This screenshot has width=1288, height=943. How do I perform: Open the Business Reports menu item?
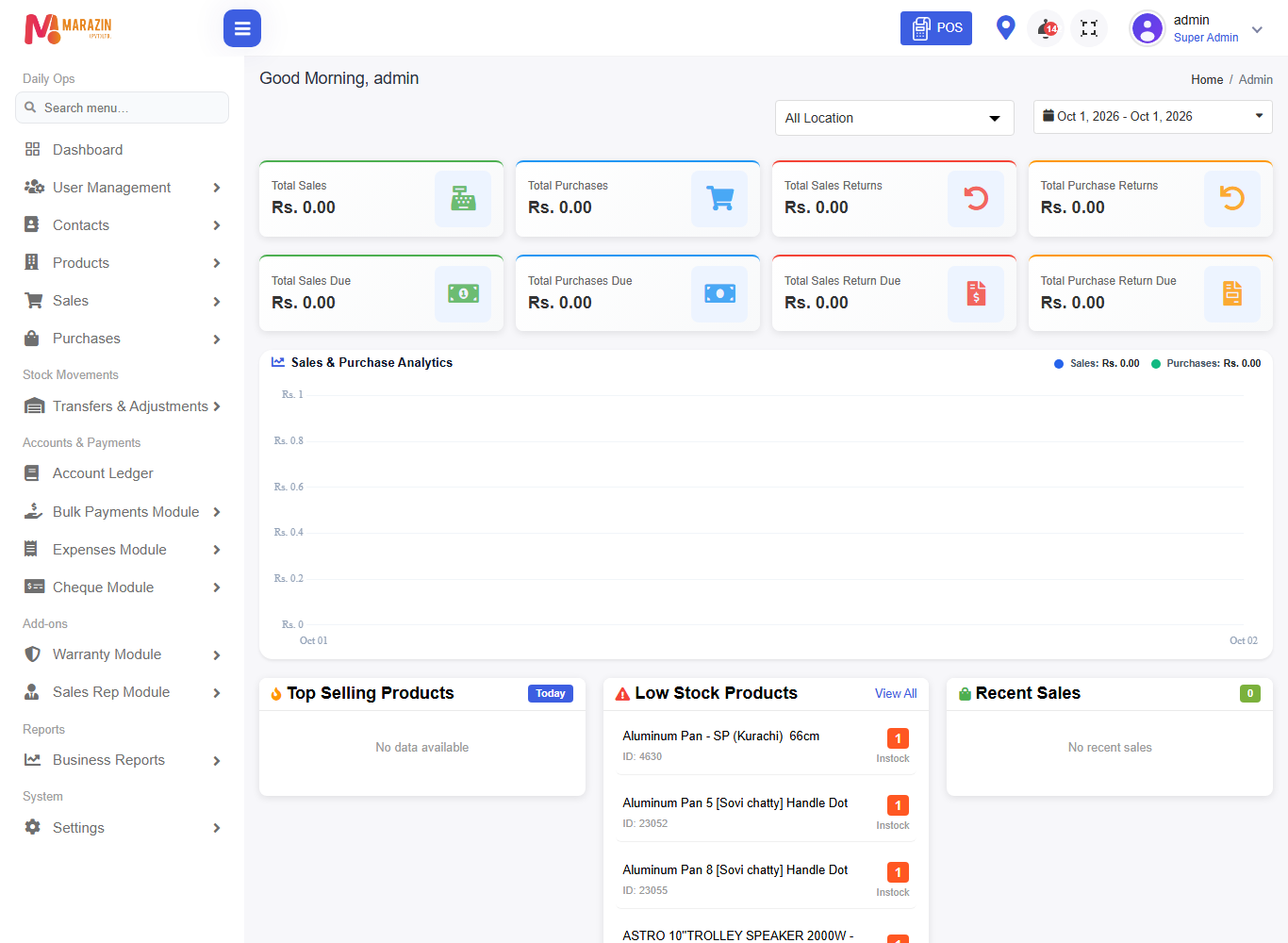tap(123, 760)
